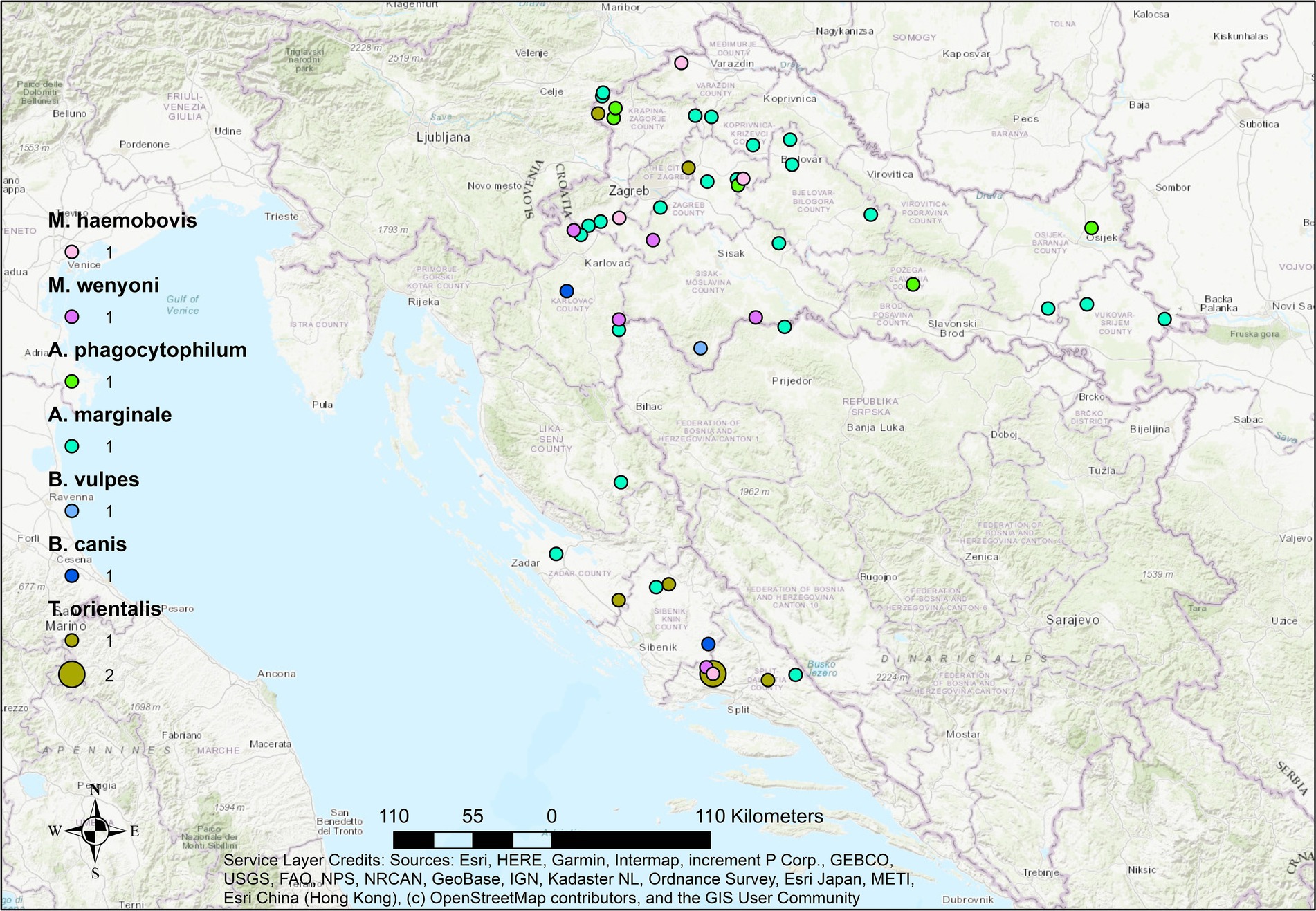1316x911 pixels.
Task: Click the B. canis dark-blue legend circle
Action: click(x=71, y=576)
